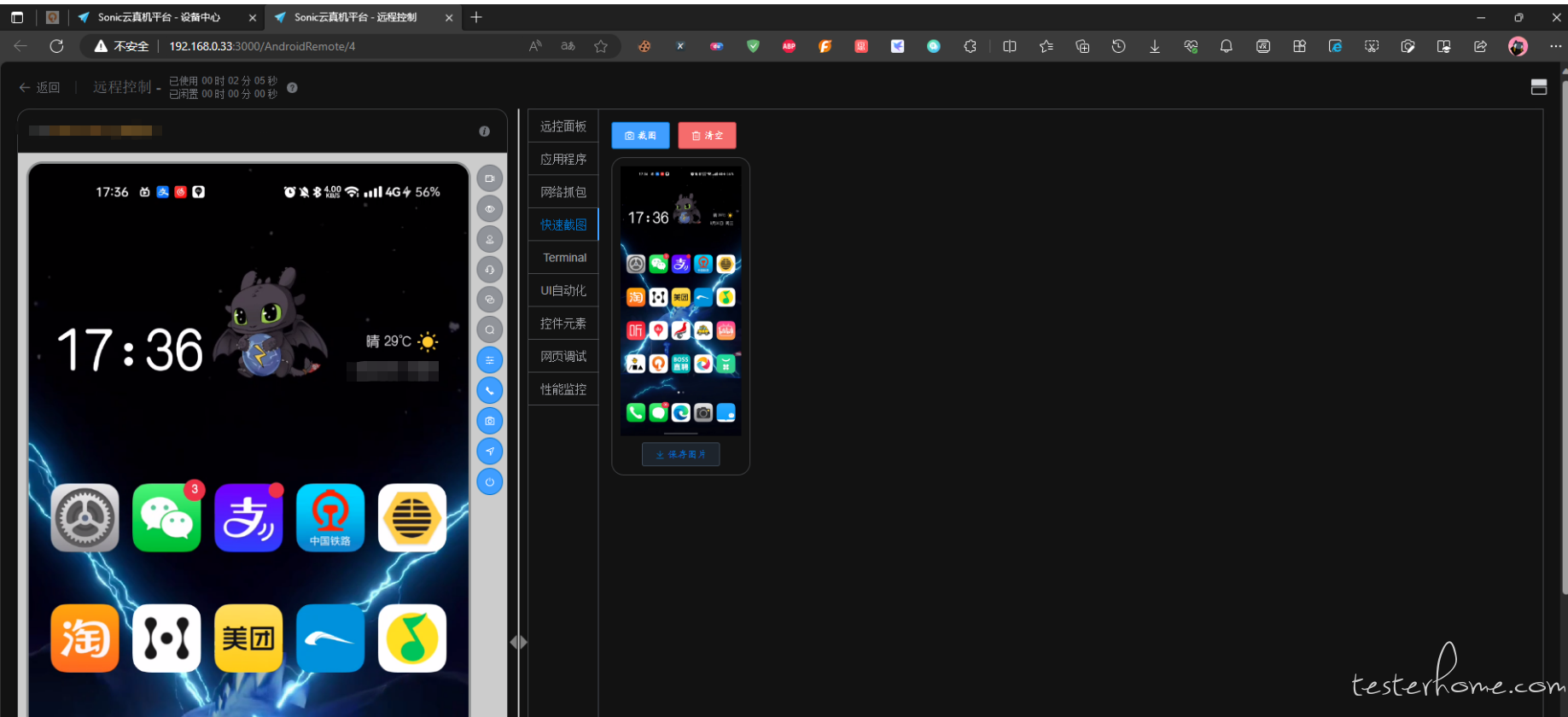
Task: Open browser split screen icon
Action: point(1010,46)
